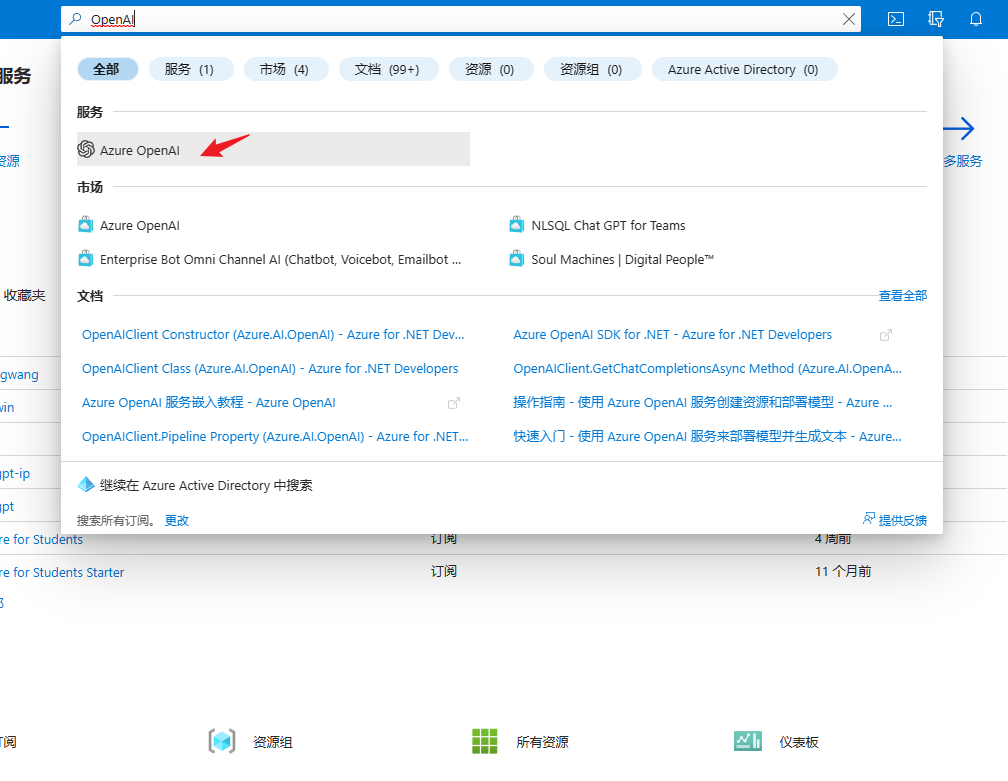This screenshot has height=781, width=1008.
Task: Click the 提供反馈 feedback link
Action: (901, 520)
